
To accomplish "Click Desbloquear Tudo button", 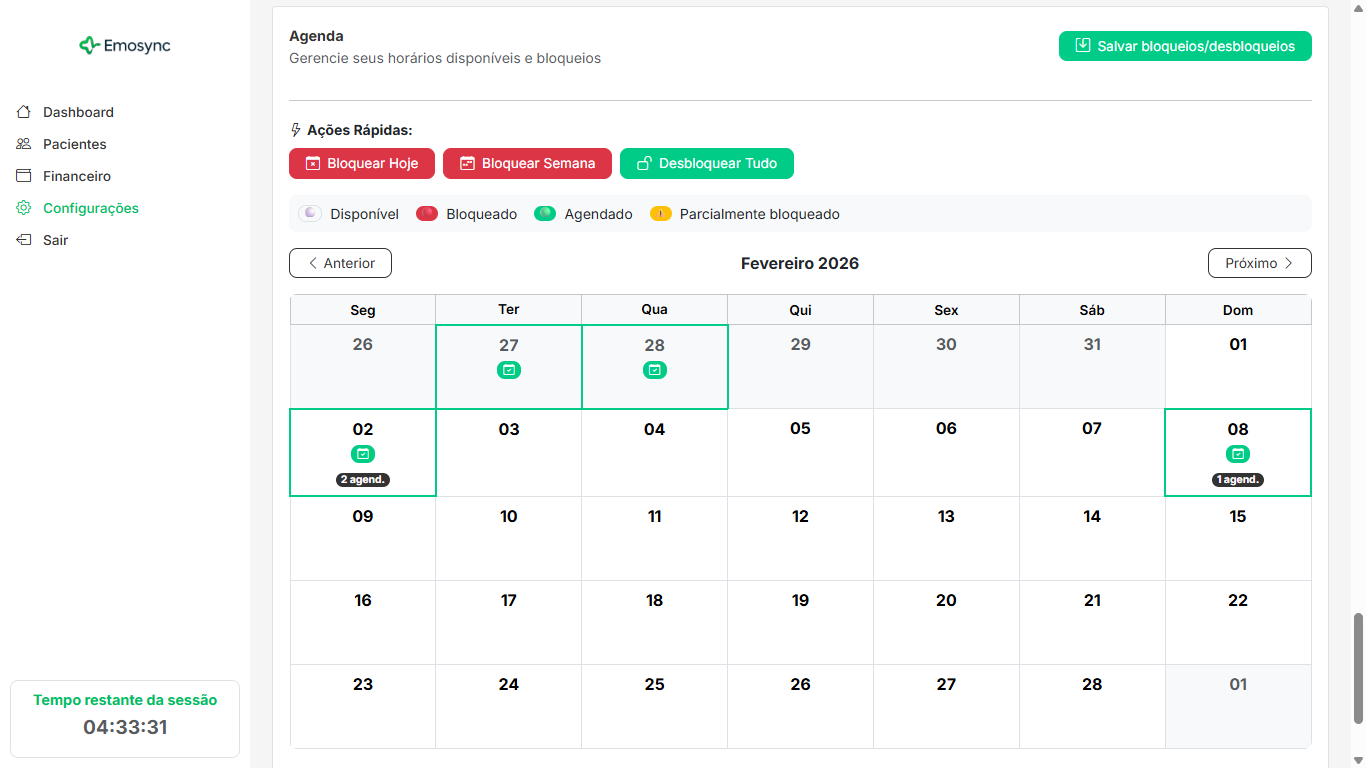I will pyautogui.click(x=706, y=163).
